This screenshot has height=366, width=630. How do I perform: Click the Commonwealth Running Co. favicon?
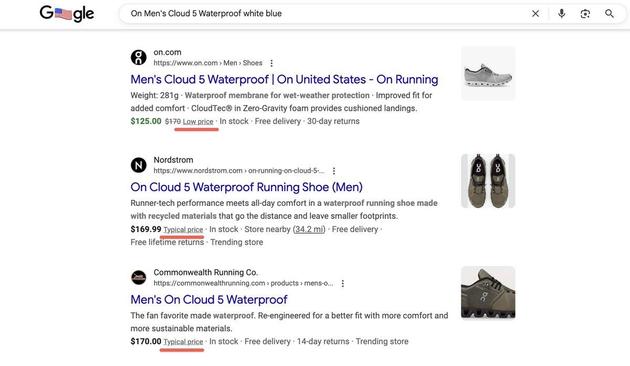[139, 277]
